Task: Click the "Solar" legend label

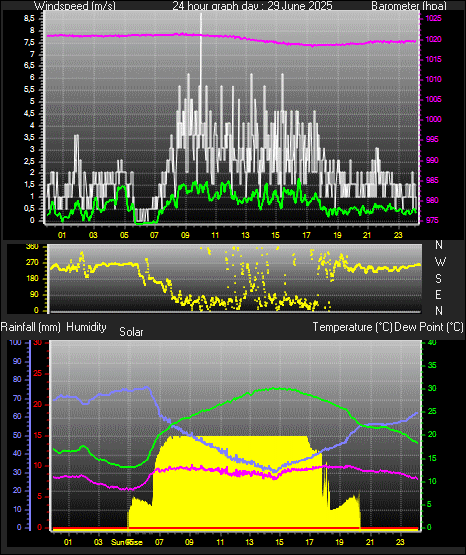Action: pos(131,332)
